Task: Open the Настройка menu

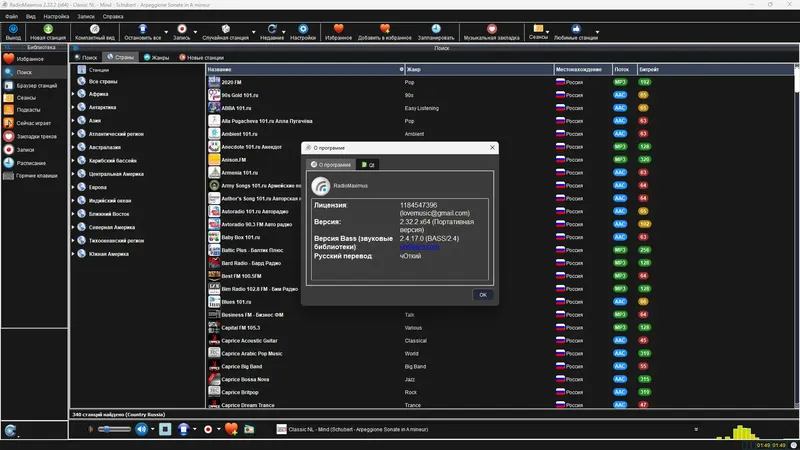Action: click(x=56, y=16)
